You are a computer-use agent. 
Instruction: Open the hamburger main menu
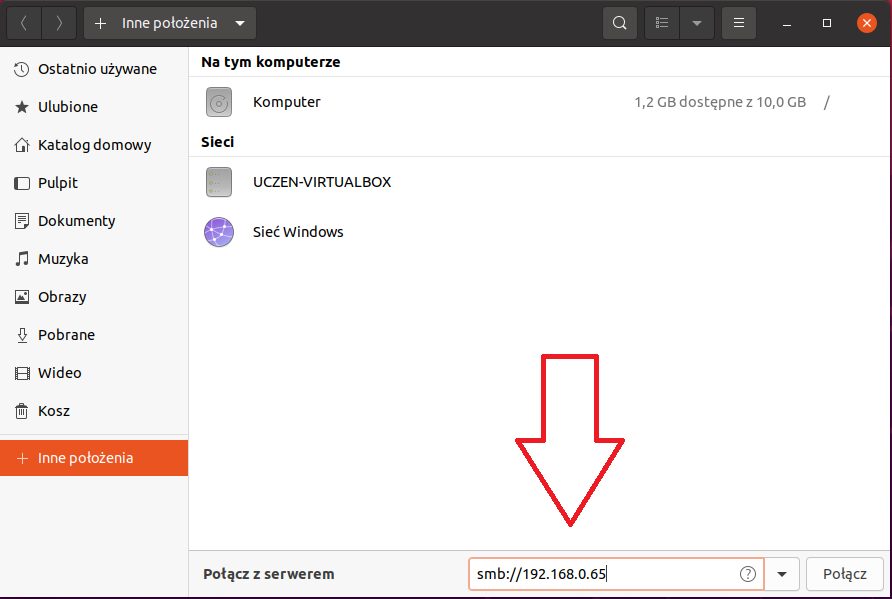738,23
